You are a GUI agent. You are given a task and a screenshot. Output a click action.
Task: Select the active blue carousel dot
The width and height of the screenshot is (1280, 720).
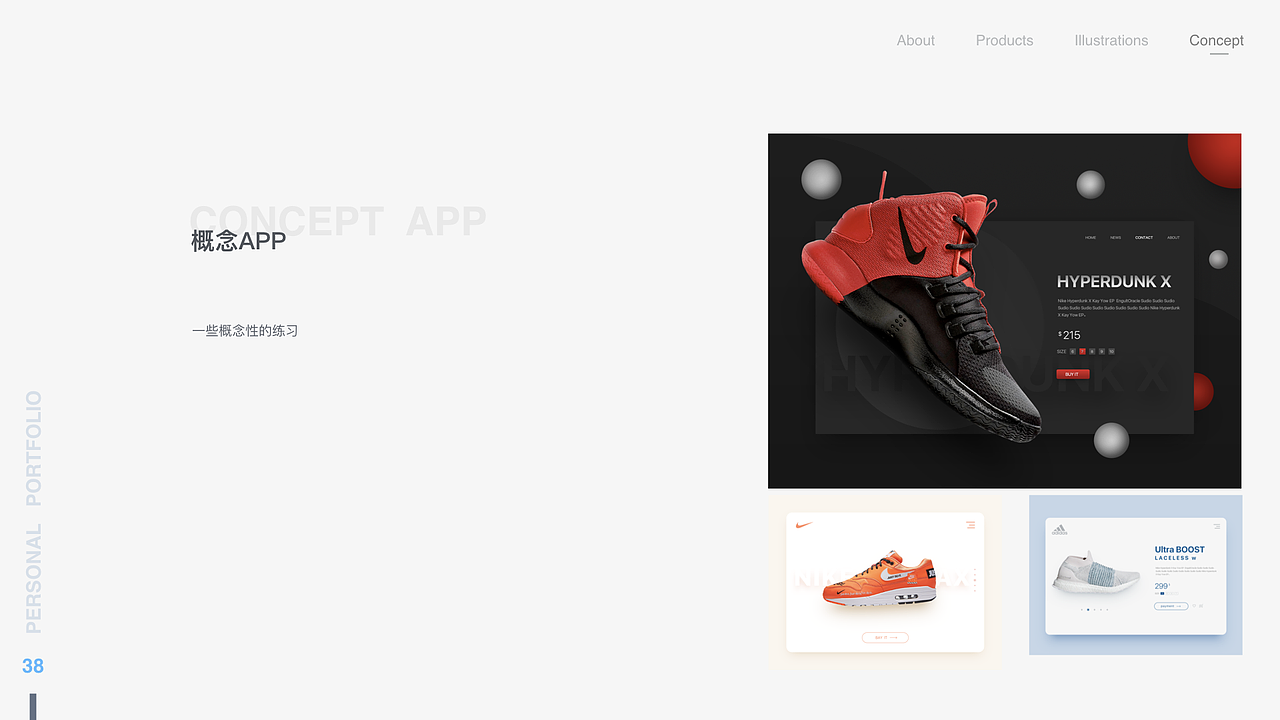(x=1088, y=609)
